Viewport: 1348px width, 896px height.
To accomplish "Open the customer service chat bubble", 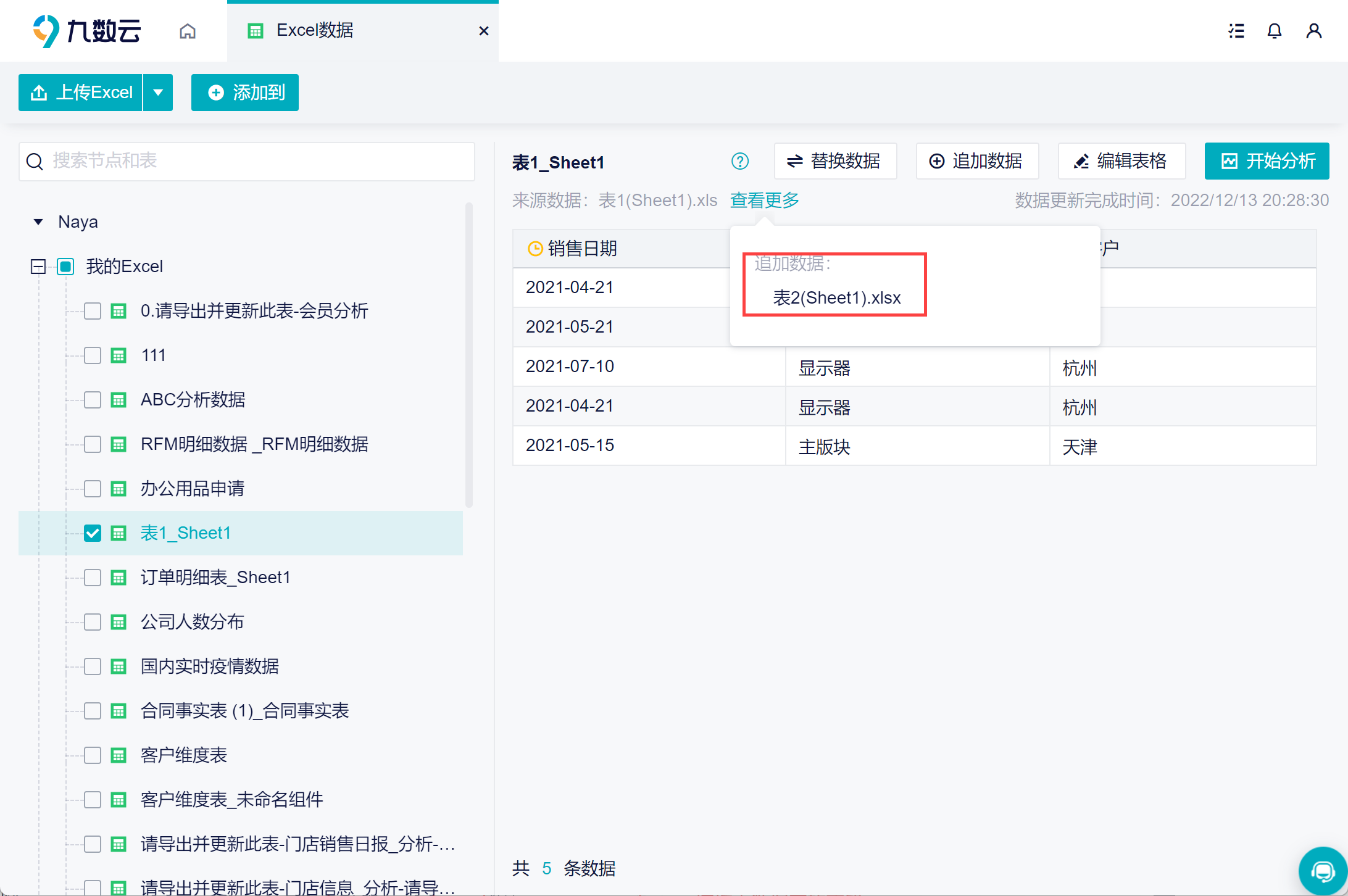I will 1322,871.
